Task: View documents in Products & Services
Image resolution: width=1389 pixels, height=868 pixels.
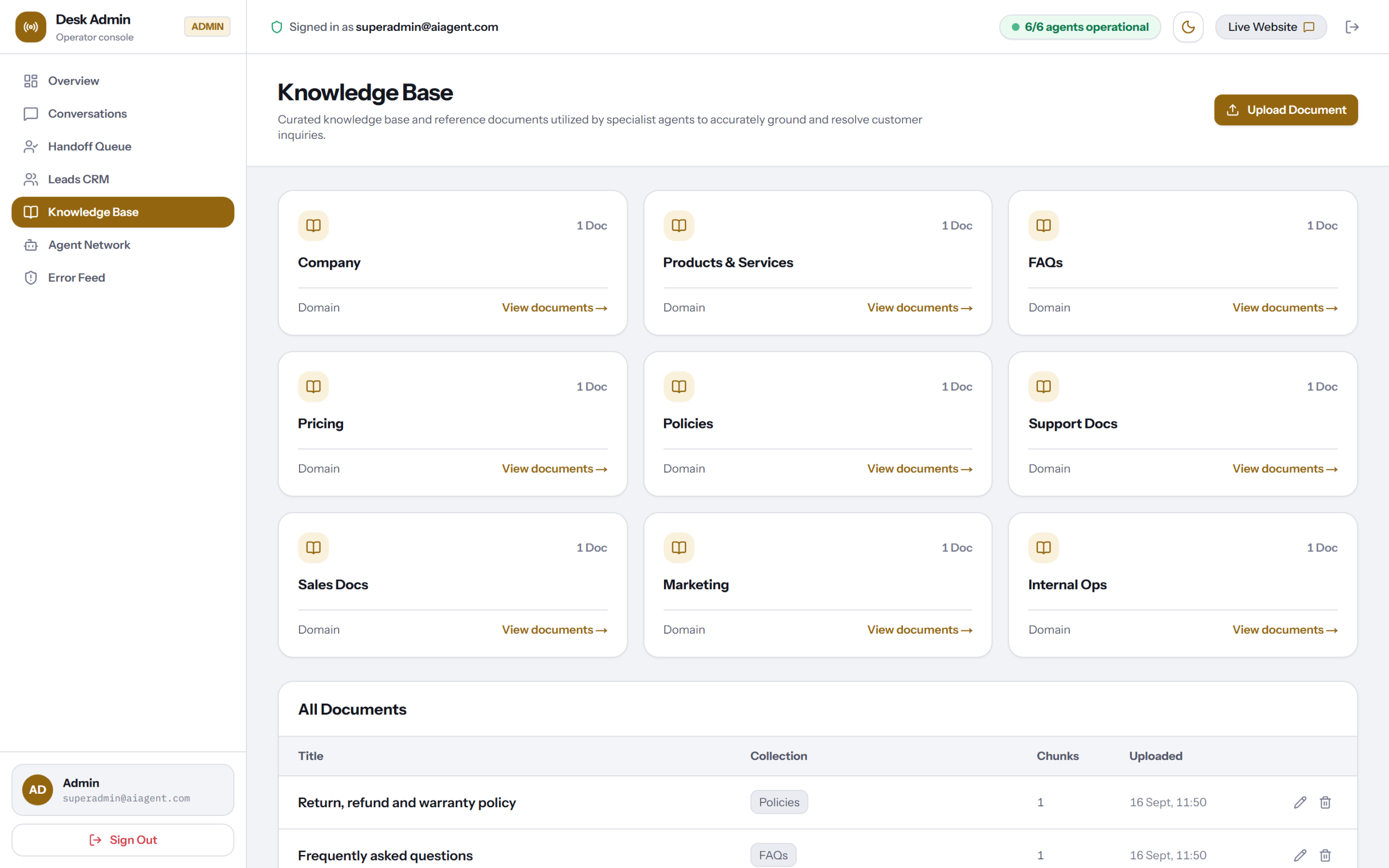Action: click(x=920, y=308)
